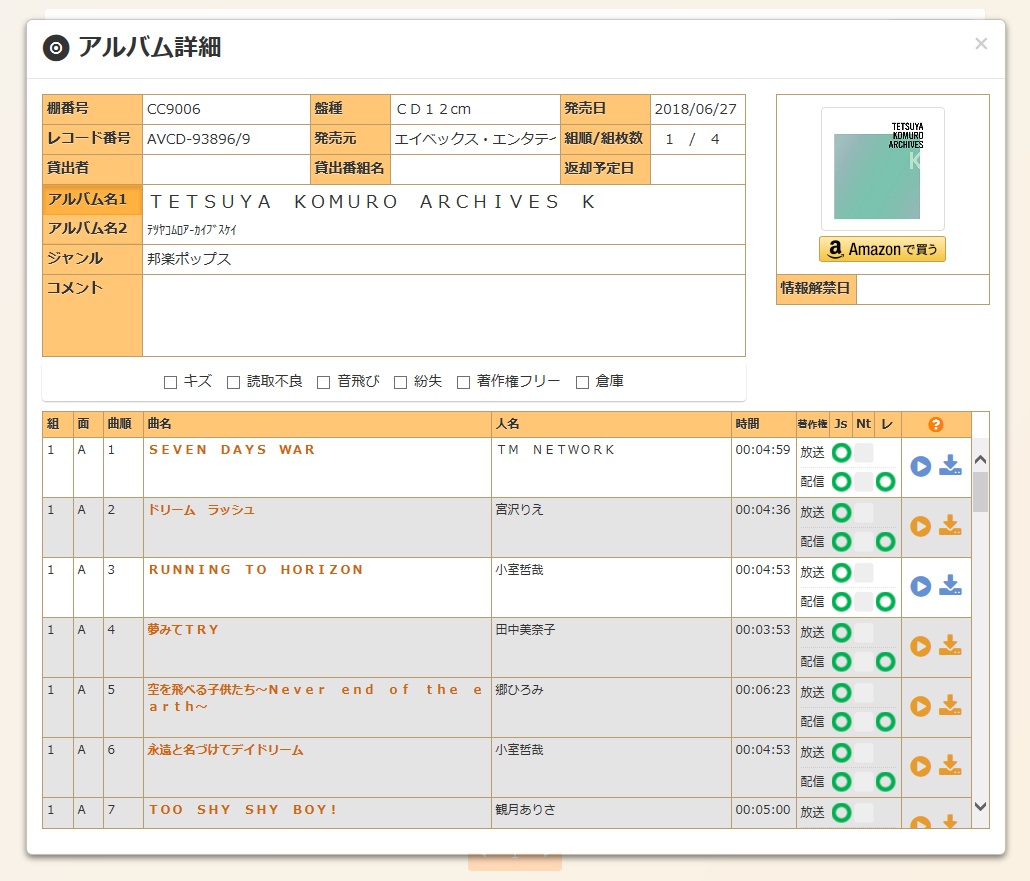Click the 貸出番組名 field
The image size is (1030, 881).
tap(474, 169)
